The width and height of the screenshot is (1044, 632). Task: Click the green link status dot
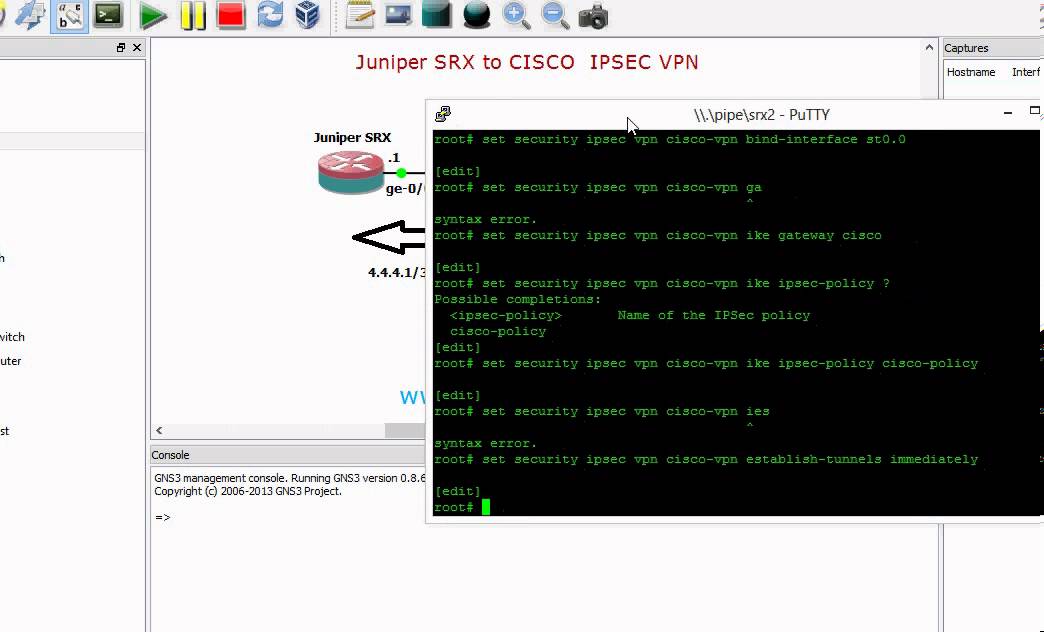click(401, 173)
